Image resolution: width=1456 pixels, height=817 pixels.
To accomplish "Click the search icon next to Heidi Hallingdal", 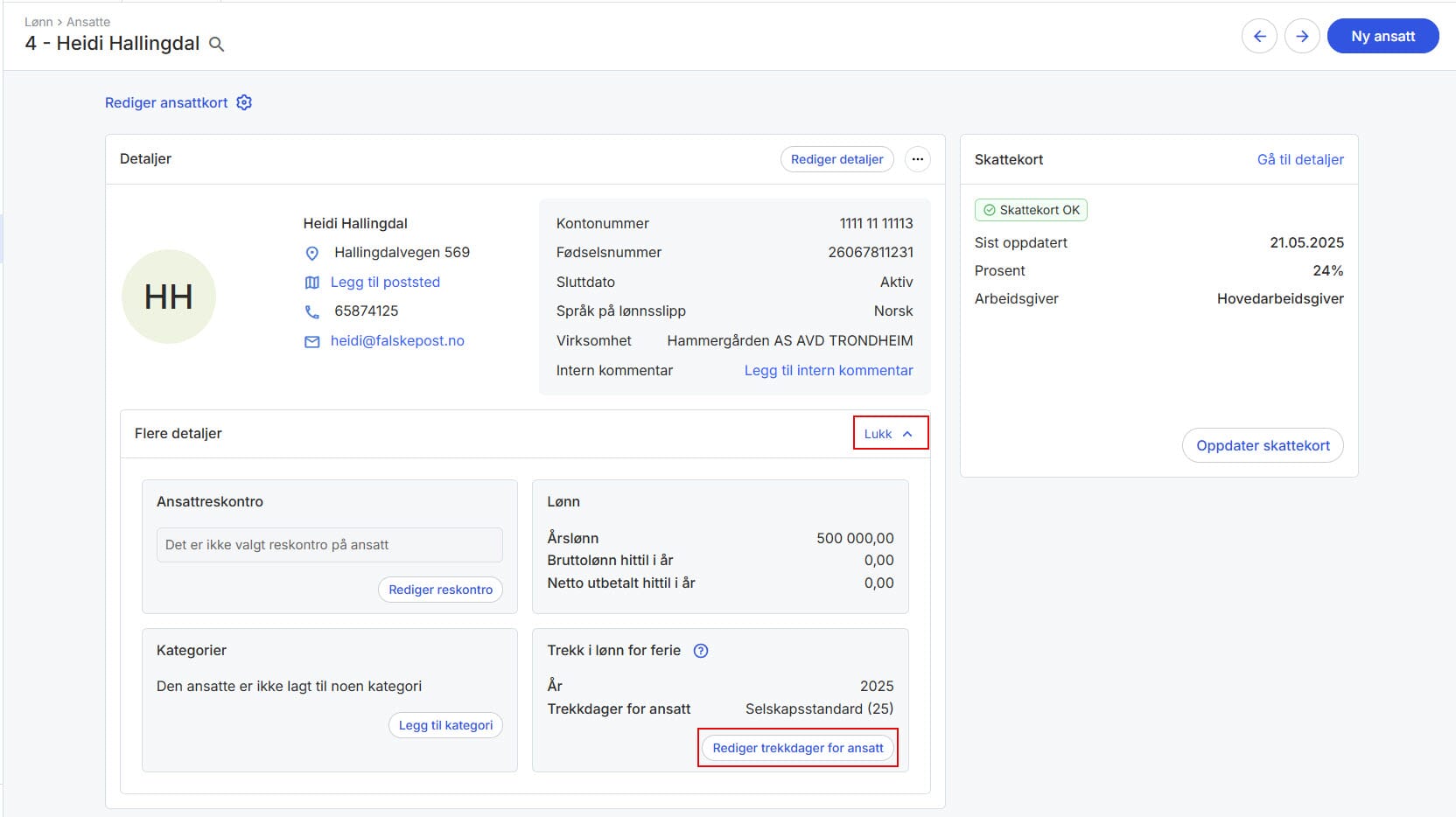I will [217, 45].
